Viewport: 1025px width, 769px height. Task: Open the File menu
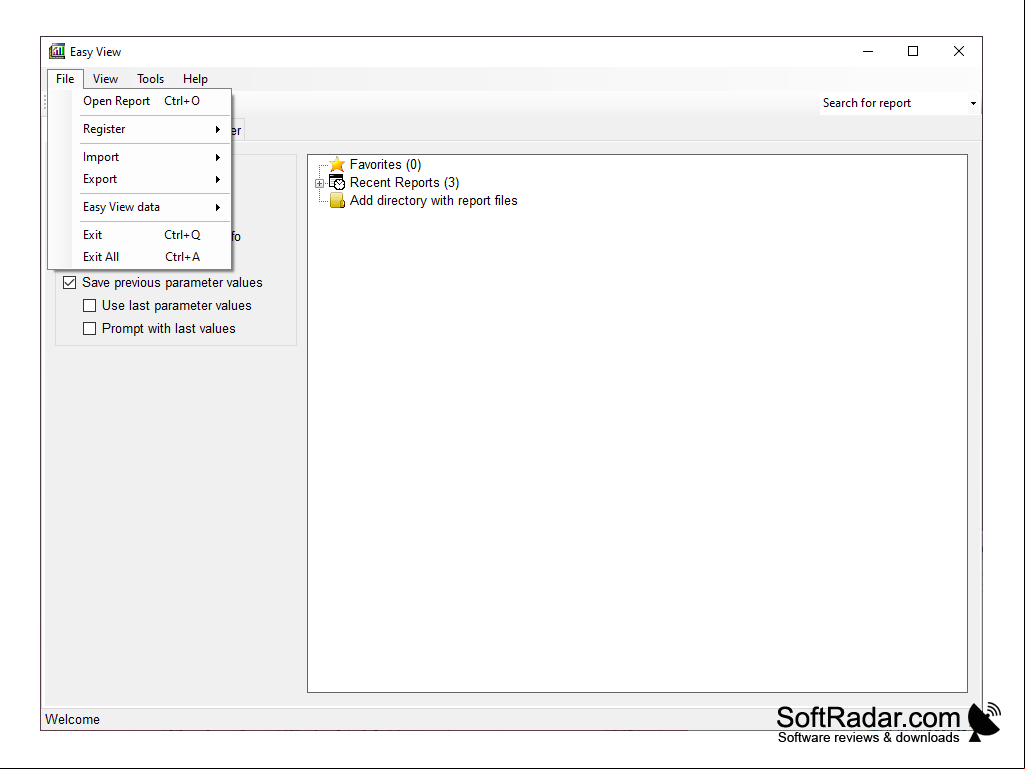point(65,78)
